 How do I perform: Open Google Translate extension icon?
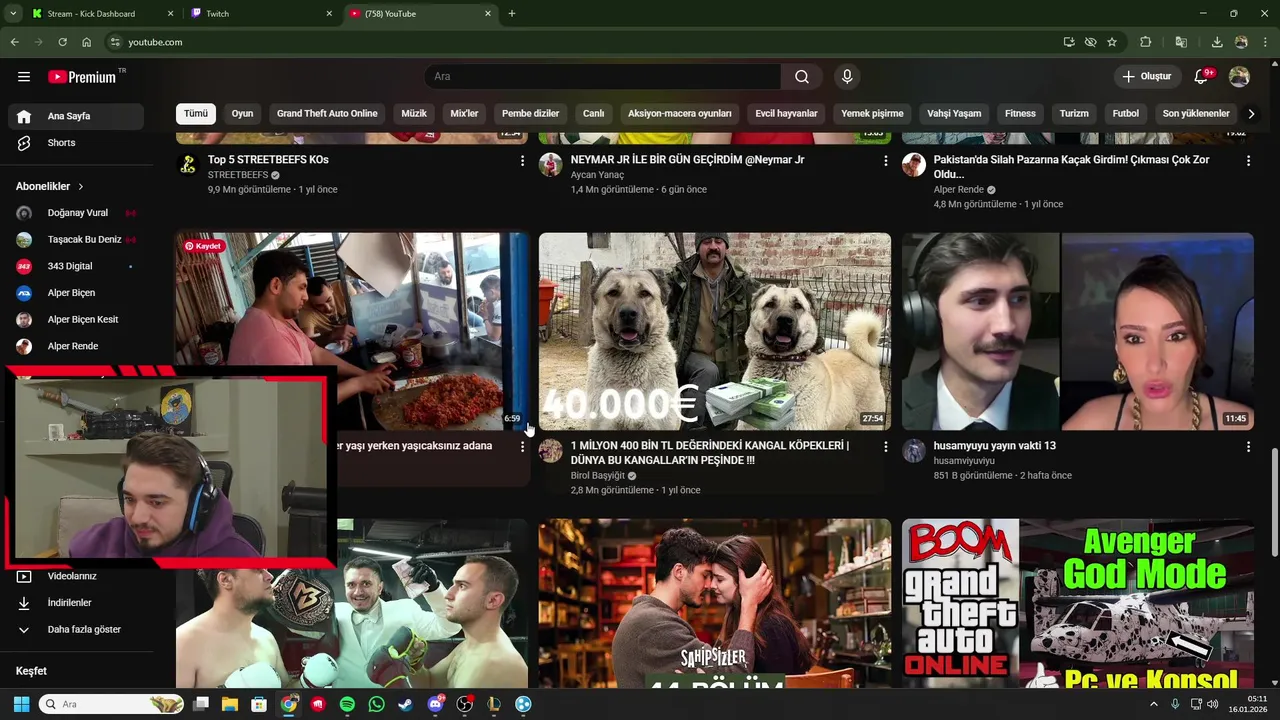1181,42
